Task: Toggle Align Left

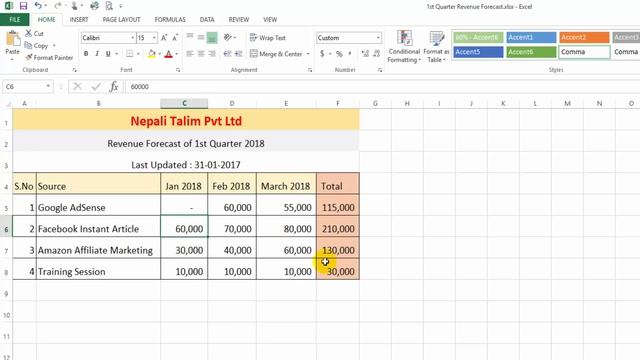Action: (x=190, y=54)
